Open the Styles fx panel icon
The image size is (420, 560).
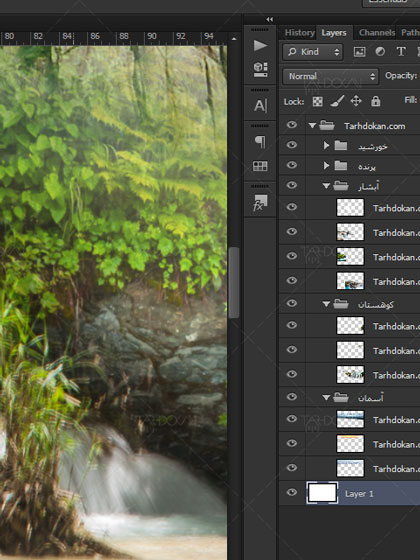click(260, 202)
